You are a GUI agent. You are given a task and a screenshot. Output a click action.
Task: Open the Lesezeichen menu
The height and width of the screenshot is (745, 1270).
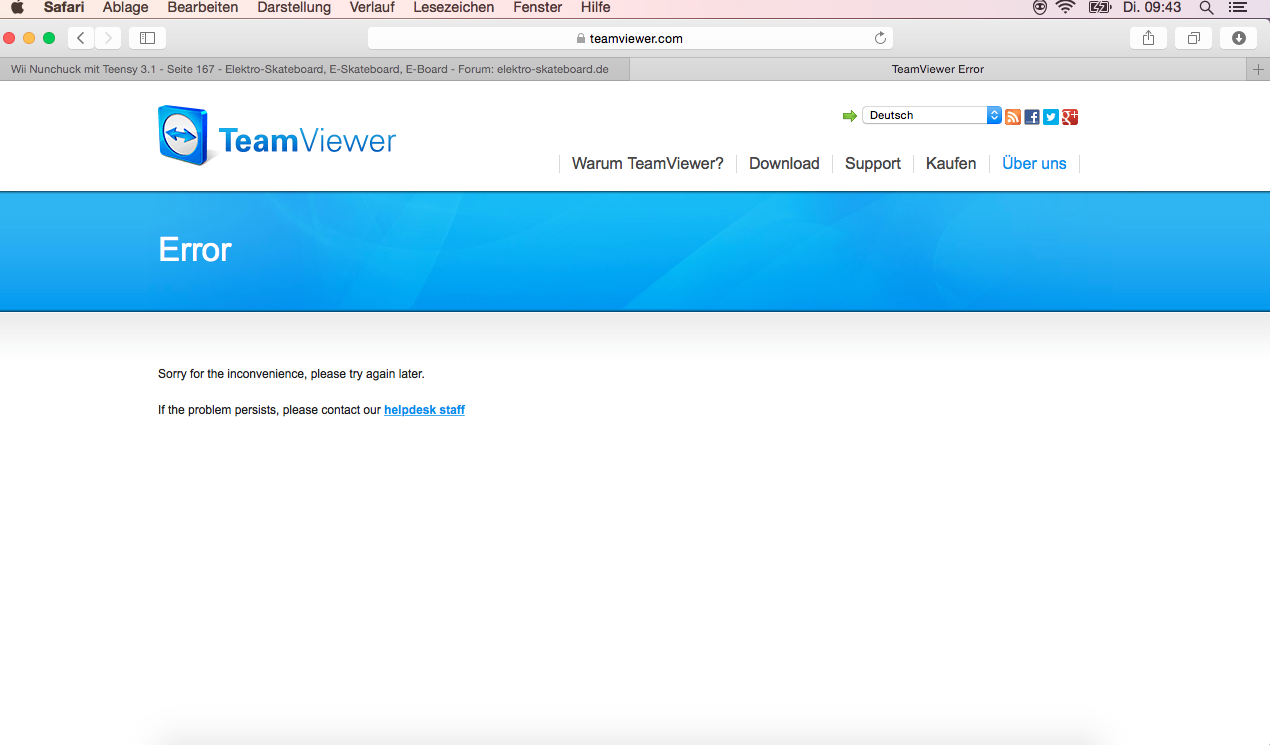click(454, 8)
